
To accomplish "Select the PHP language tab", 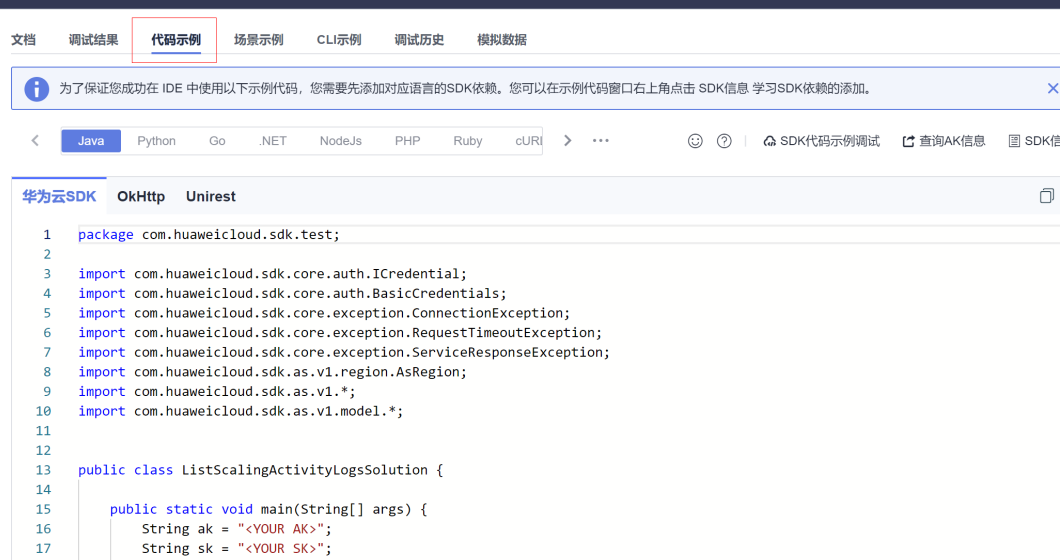I will [408, 141].
